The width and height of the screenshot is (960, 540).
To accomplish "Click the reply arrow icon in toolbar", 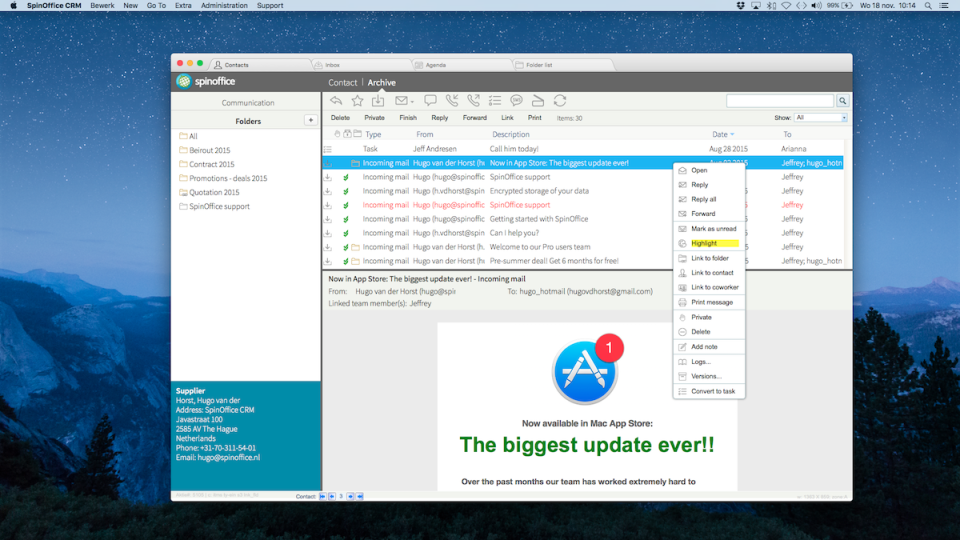I will pos(336,100).
